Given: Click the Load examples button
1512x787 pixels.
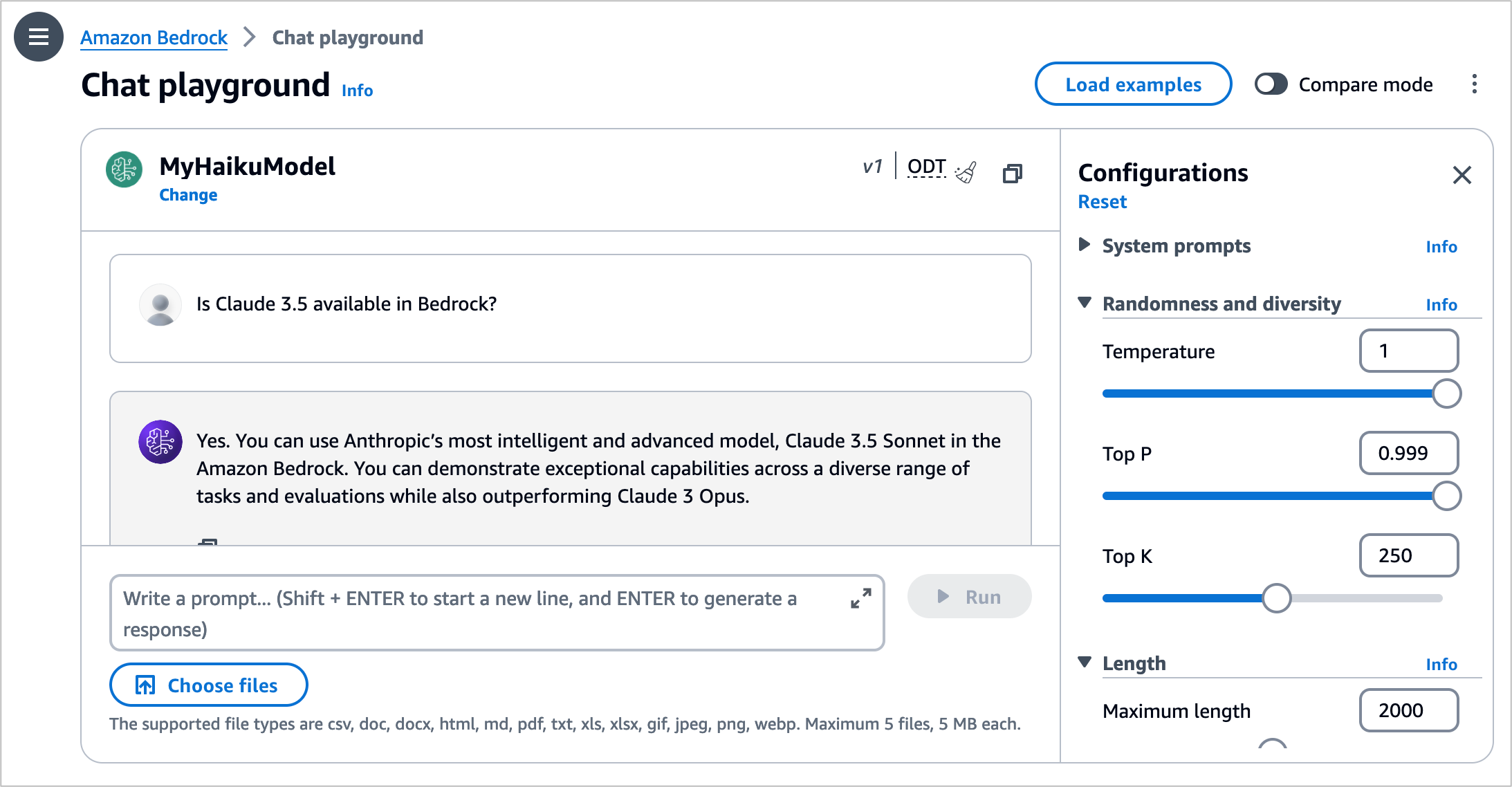Looking at the screenshot, I should click(x=1132, y=84).
